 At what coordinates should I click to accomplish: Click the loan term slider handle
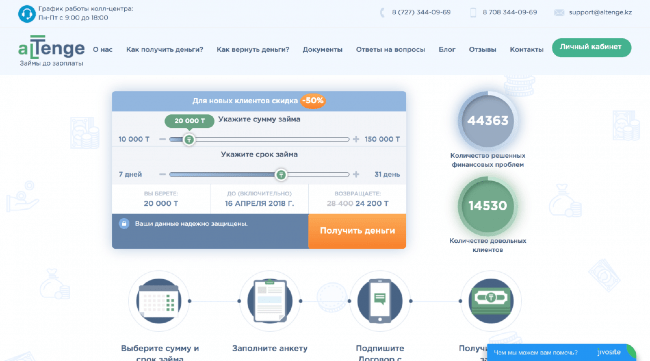pyautogui.click(x=281, y=174)
